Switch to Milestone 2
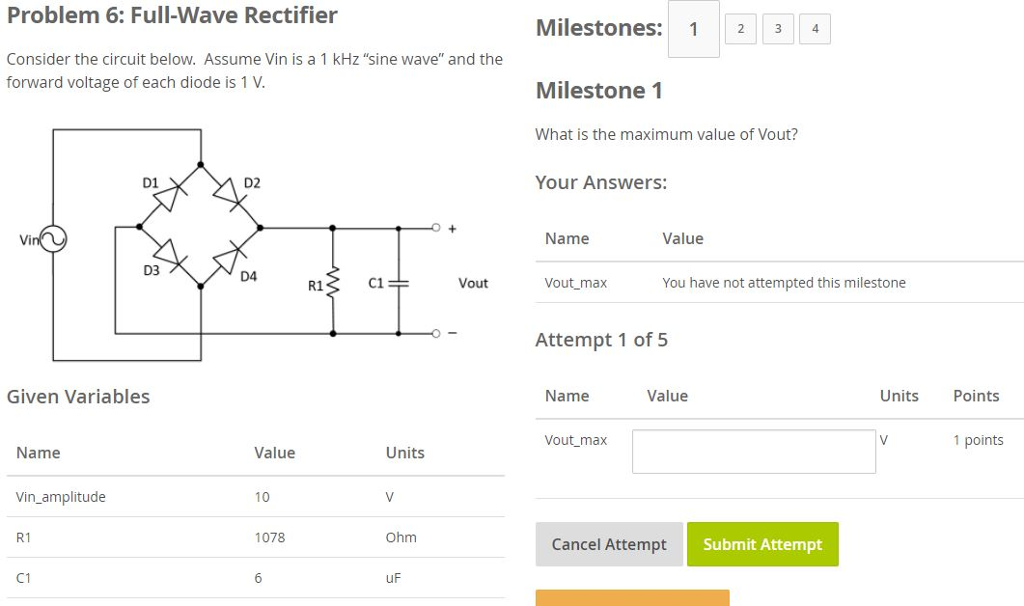Screen dimensions: 1024x606 coord(740,28)
